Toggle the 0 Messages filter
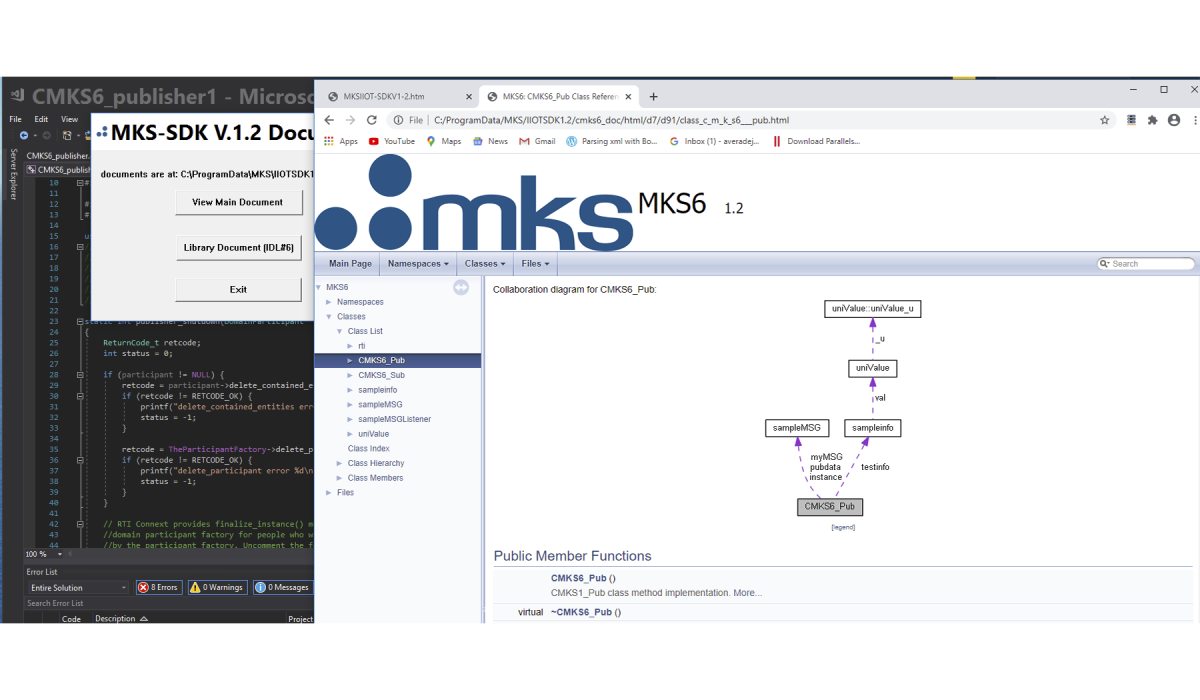The width and height of the screenshot is (1200, 700). coord(282,587)
